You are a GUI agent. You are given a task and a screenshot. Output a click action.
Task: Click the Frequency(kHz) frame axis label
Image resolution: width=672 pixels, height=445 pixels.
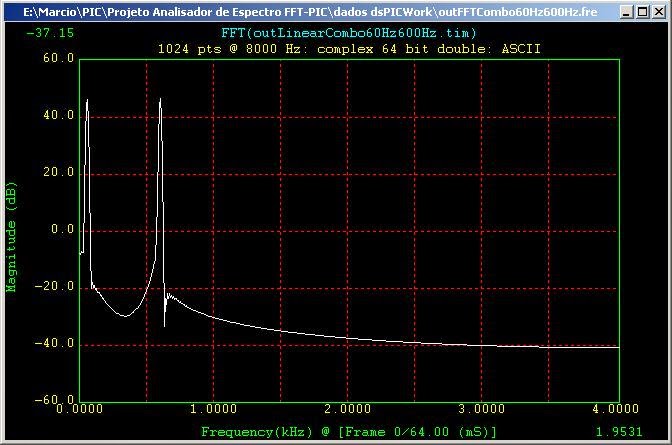[x=348, y=432]
